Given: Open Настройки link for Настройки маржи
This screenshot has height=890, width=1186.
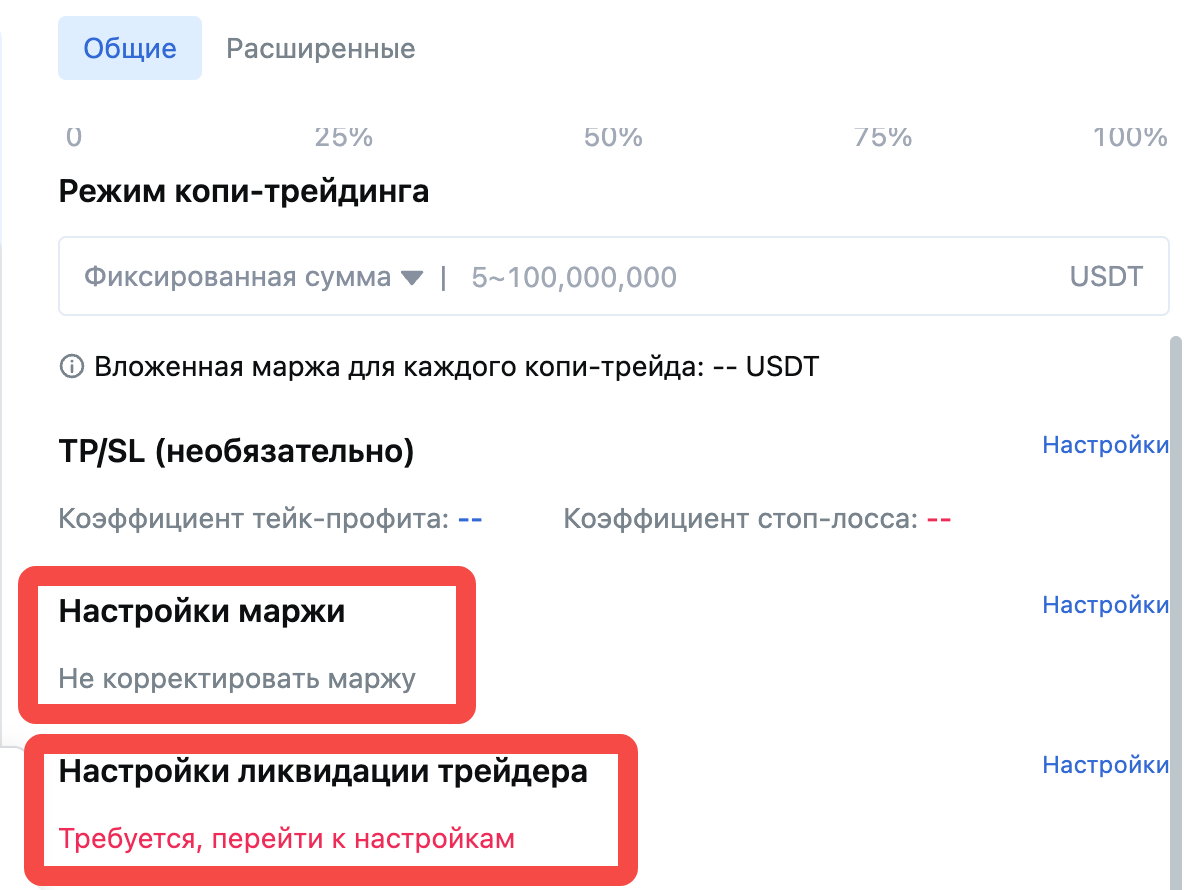Looking at the screenshot, I should pos(1105,605).
